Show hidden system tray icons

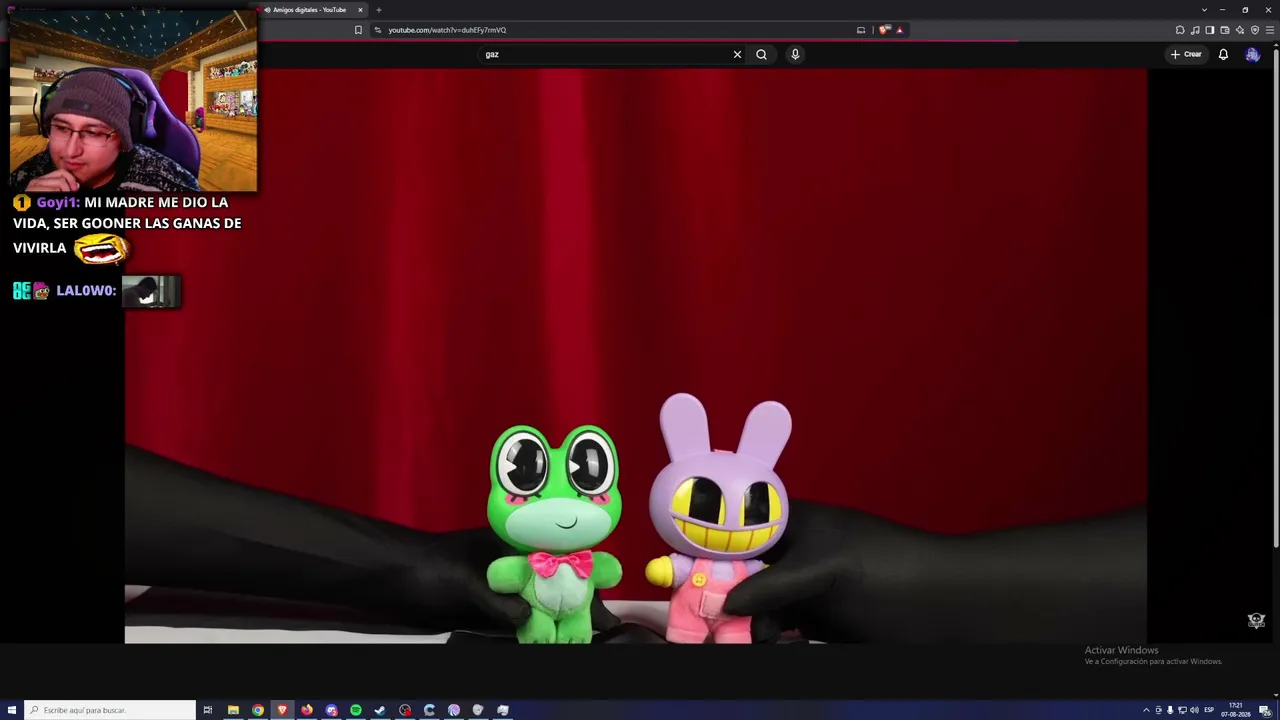[1146, 710]
